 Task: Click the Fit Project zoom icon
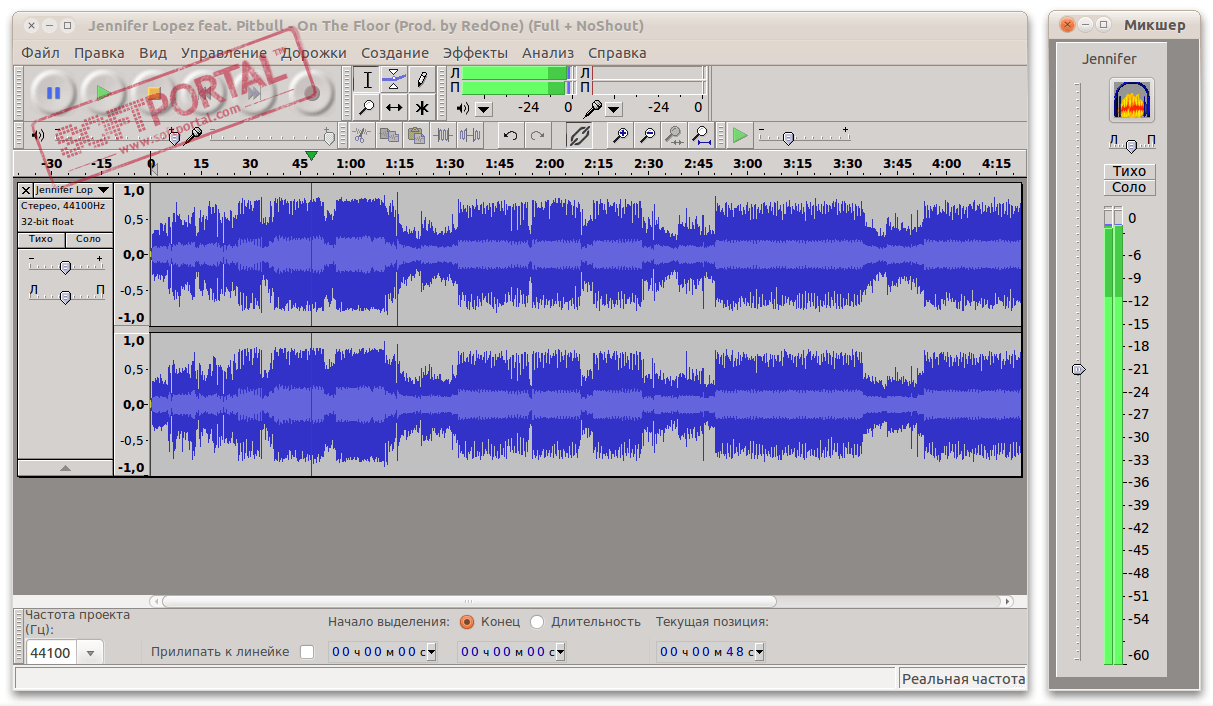tap(702, 135)
